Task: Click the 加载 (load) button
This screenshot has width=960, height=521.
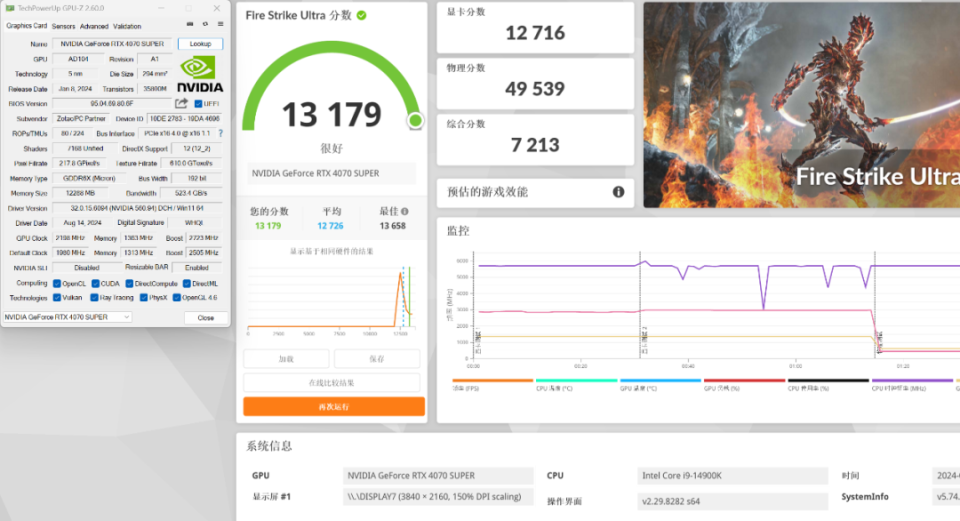Action: (x=286, y=359)
